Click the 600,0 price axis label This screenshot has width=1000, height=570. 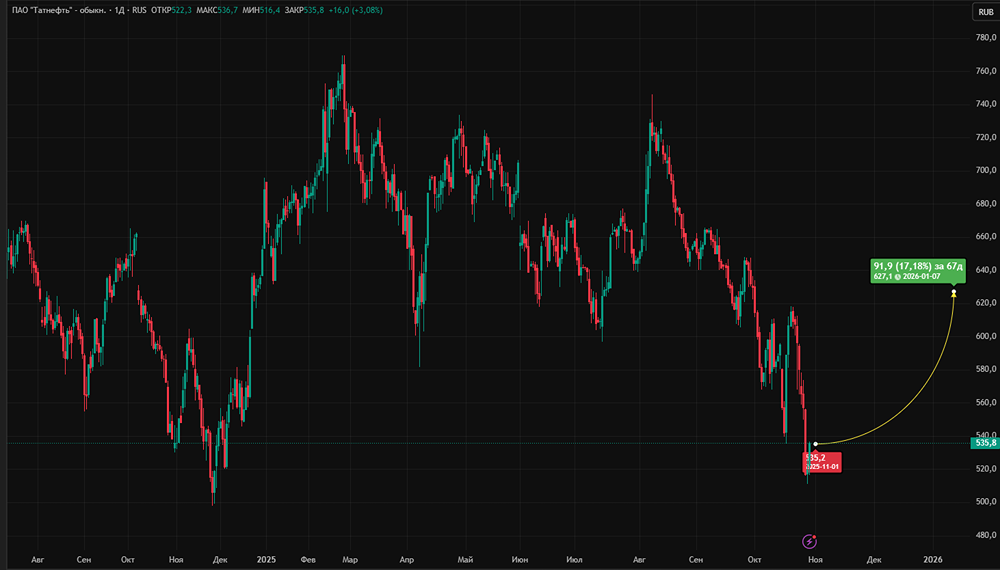coord(985,336)
